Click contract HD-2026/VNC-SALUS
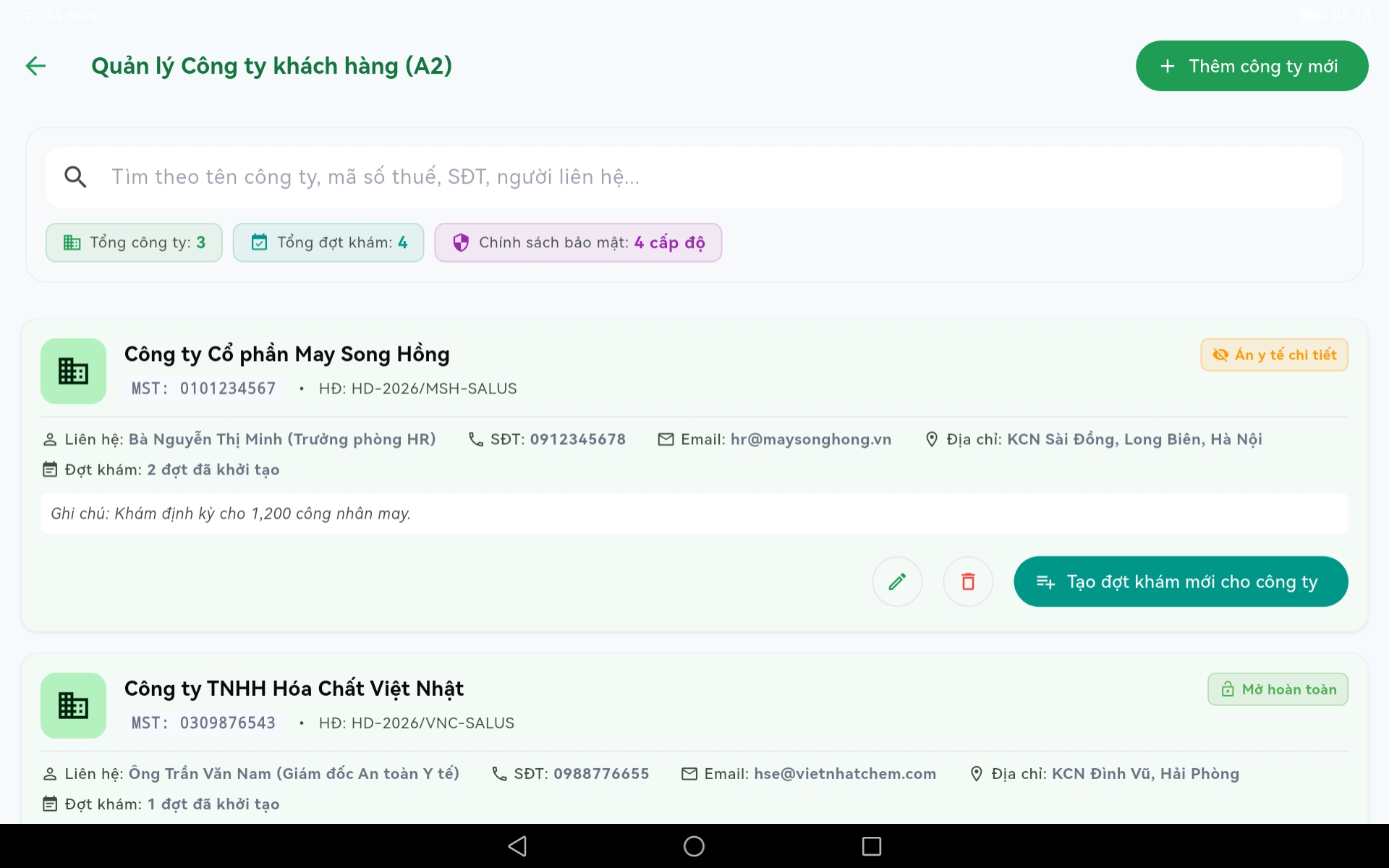1389x868 pixels. coord(417,723)
